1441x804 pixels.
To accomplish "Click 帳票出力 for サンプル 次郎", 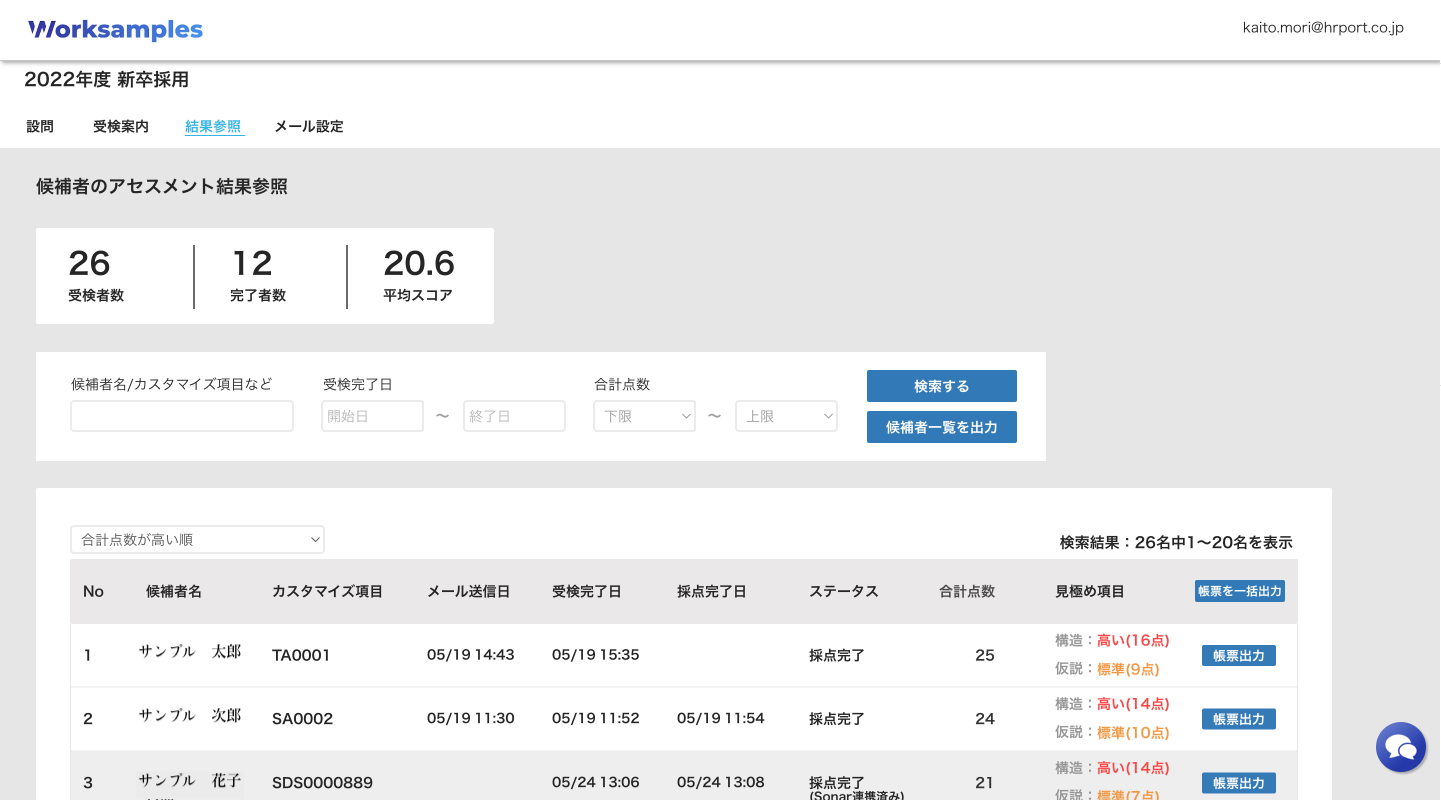I will tap(1239, 719).
